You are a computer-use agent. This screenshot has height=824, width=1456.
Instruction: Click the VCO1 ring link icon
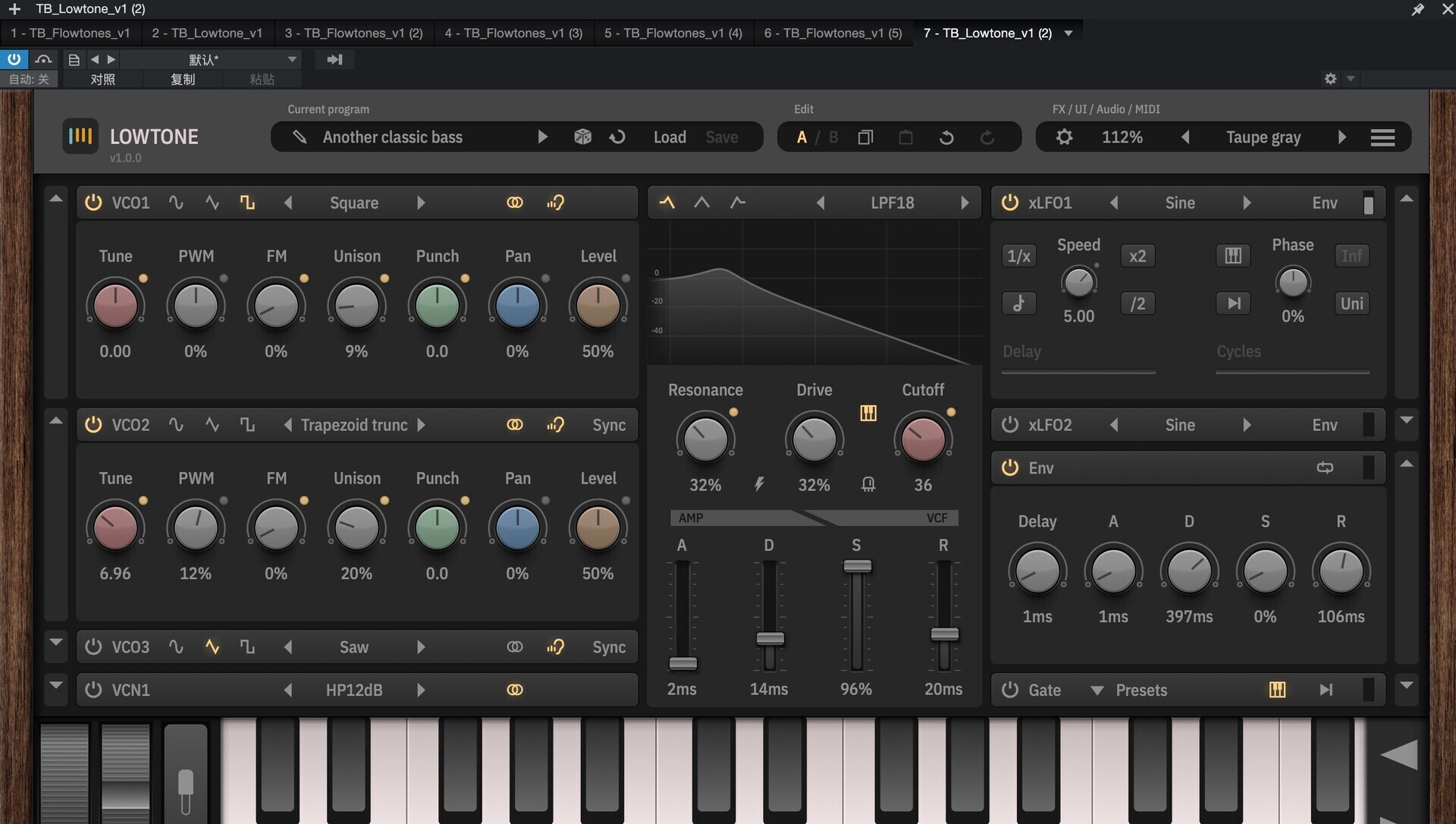(515, 203)
